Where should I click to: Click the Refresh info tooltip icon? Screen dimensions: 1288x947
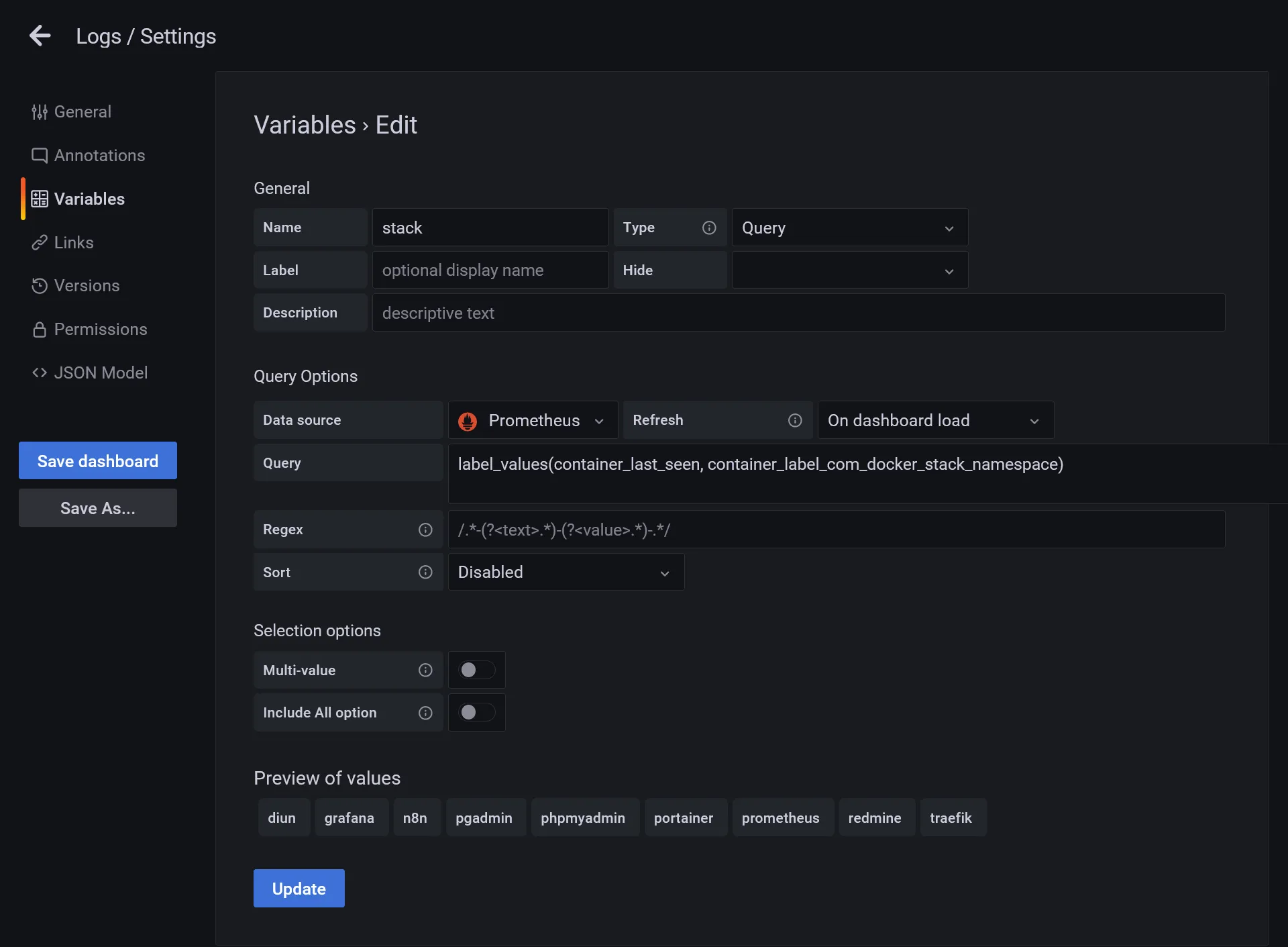794,420
